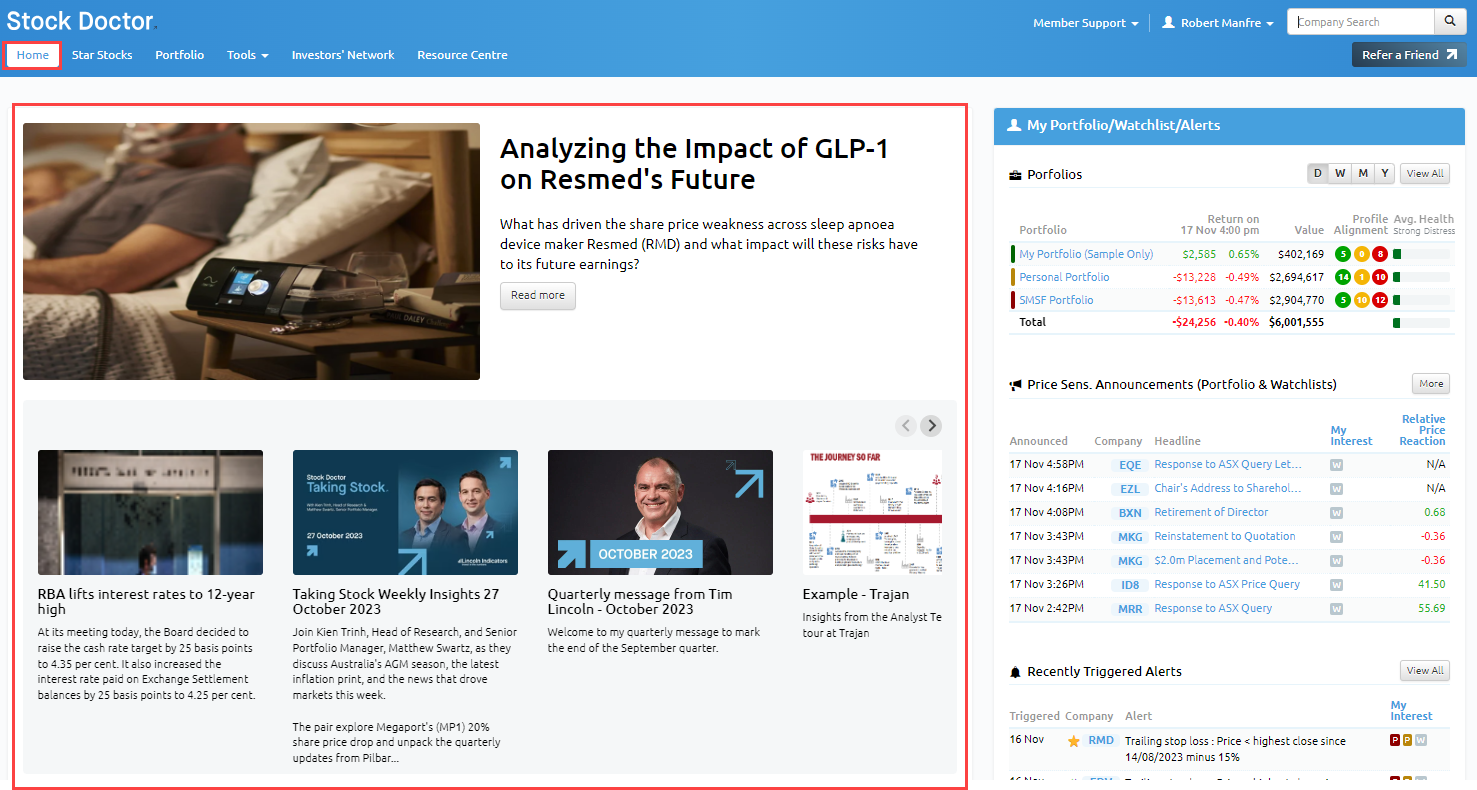Viewport: 1477px width, 790px height.
Task: Go to next carousel article arrow
Action: [931, 426]
